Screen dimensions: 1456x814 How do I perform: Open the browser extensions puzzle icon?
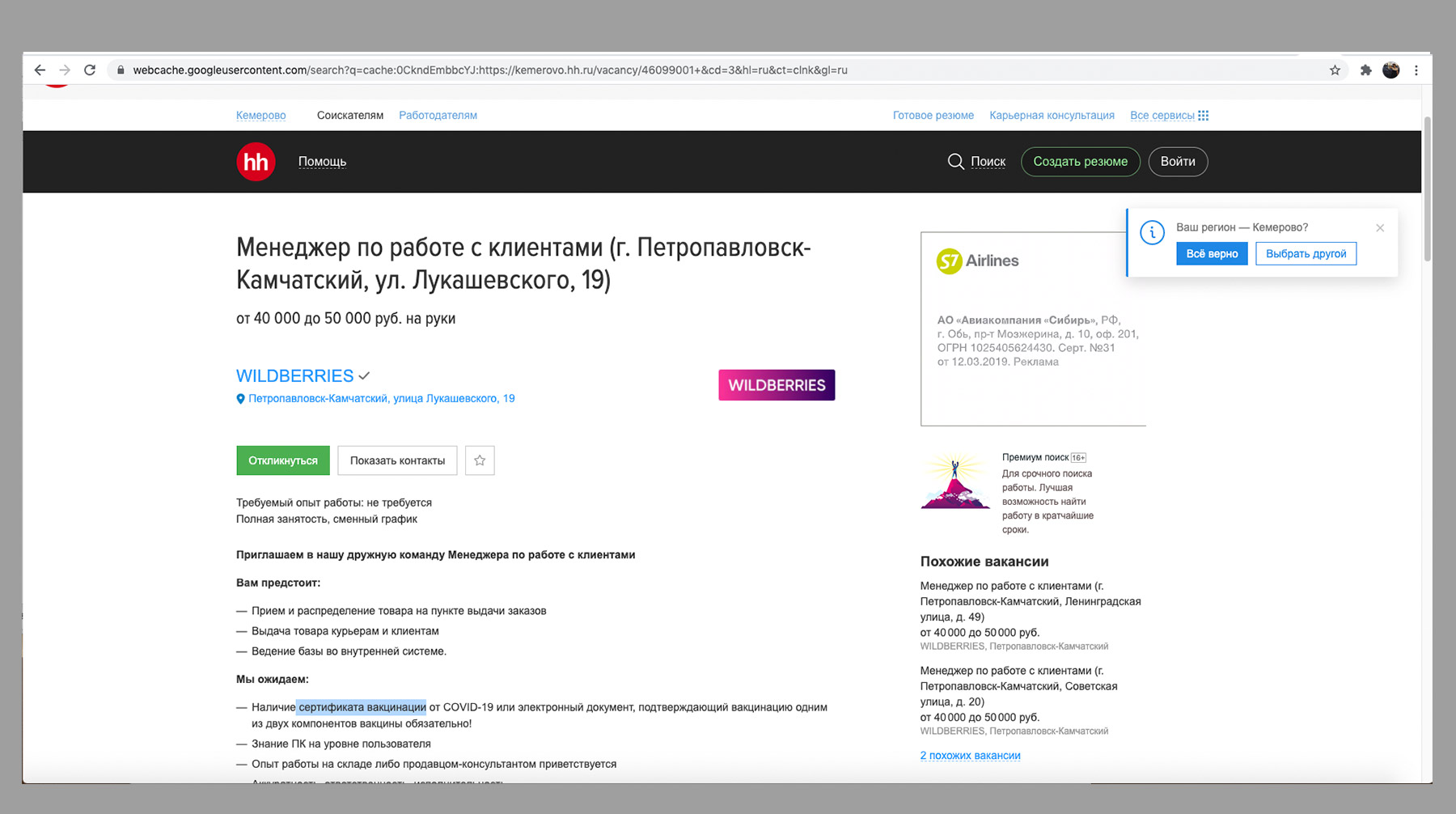point(1366,70)
